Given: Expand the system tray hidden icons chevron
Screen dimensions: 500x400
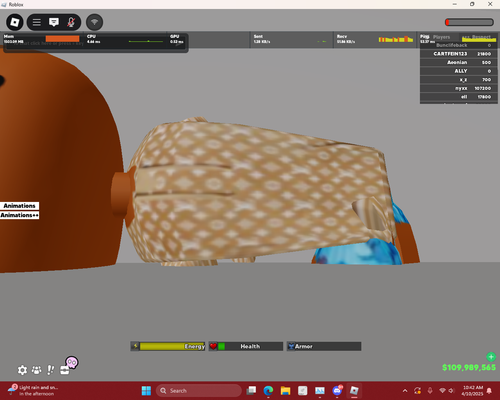Looking at the screenshot, I should (405, 391).
